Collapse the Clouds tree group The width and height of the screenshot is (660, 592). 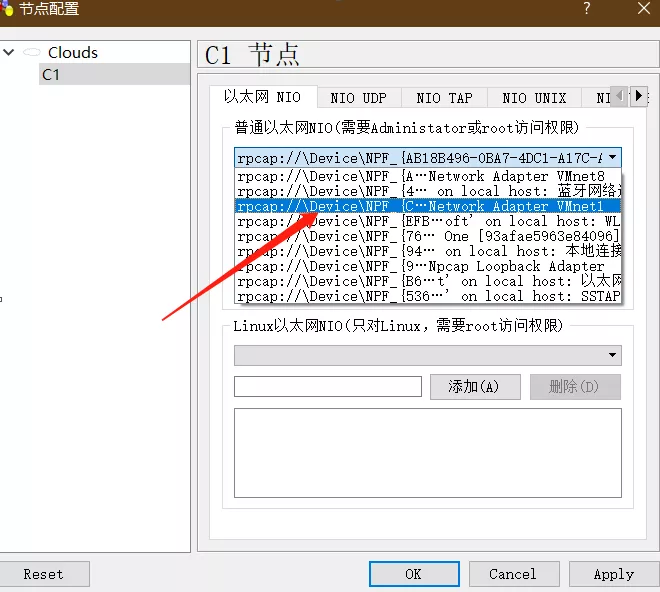pyautogui.click(x=9, y=52)
